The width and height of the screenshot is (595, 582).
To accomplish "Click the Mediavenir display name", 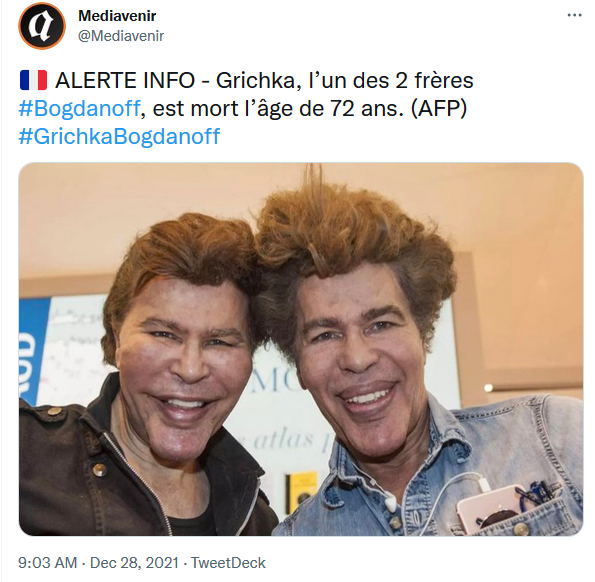I will coord(117,16).
